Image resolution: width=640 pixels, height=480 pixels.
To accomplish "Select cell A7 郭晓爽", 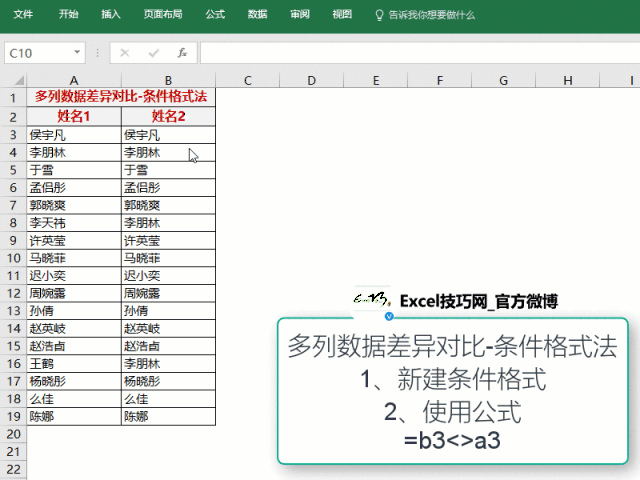I will 74,205.
